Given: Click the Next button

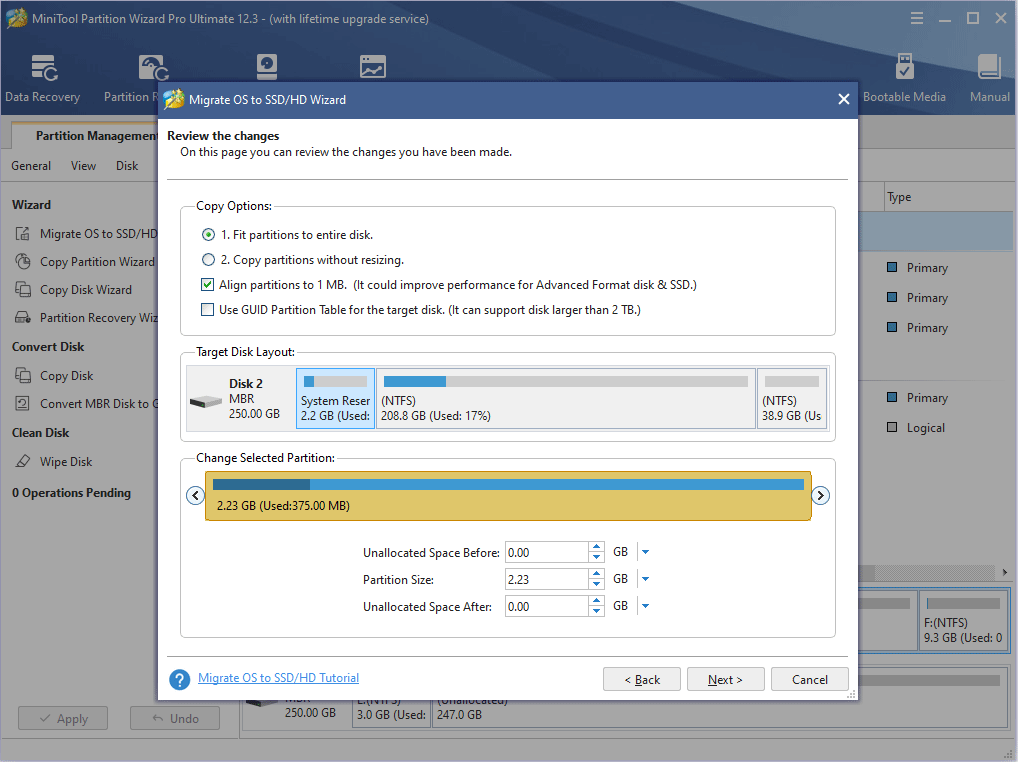Looking at the screenshot, I should [726, 680].
